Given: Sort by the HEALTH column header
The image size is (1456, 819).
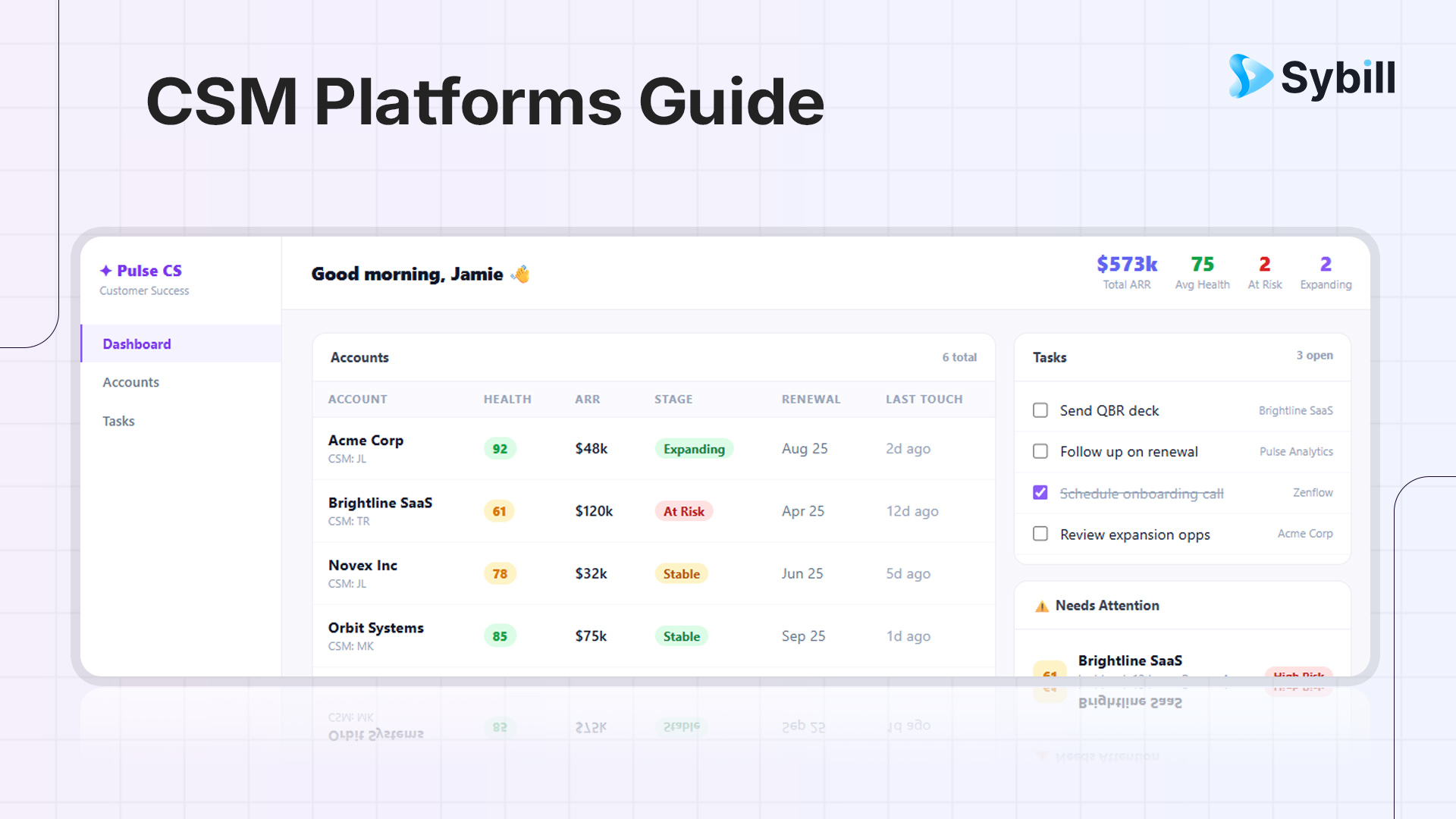Looking at the screenshot, I should click(x=507, y=399).
